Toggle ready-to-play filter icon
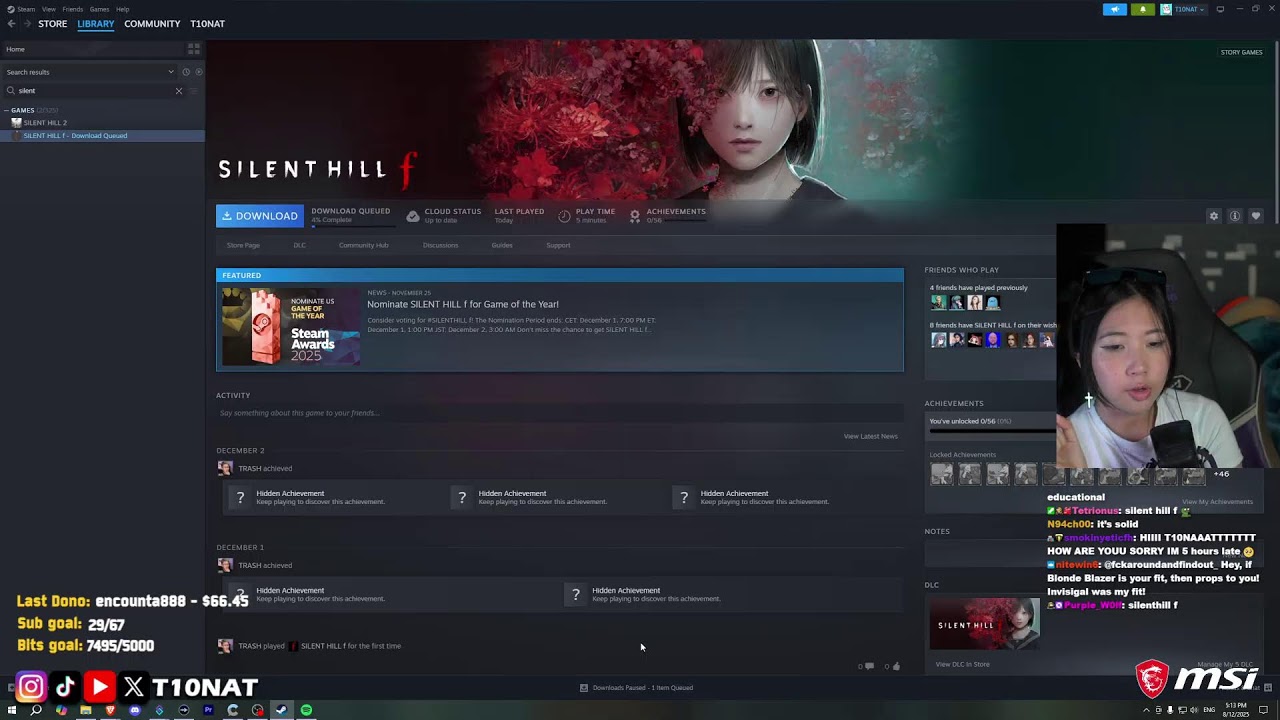 tap(198, 72)
